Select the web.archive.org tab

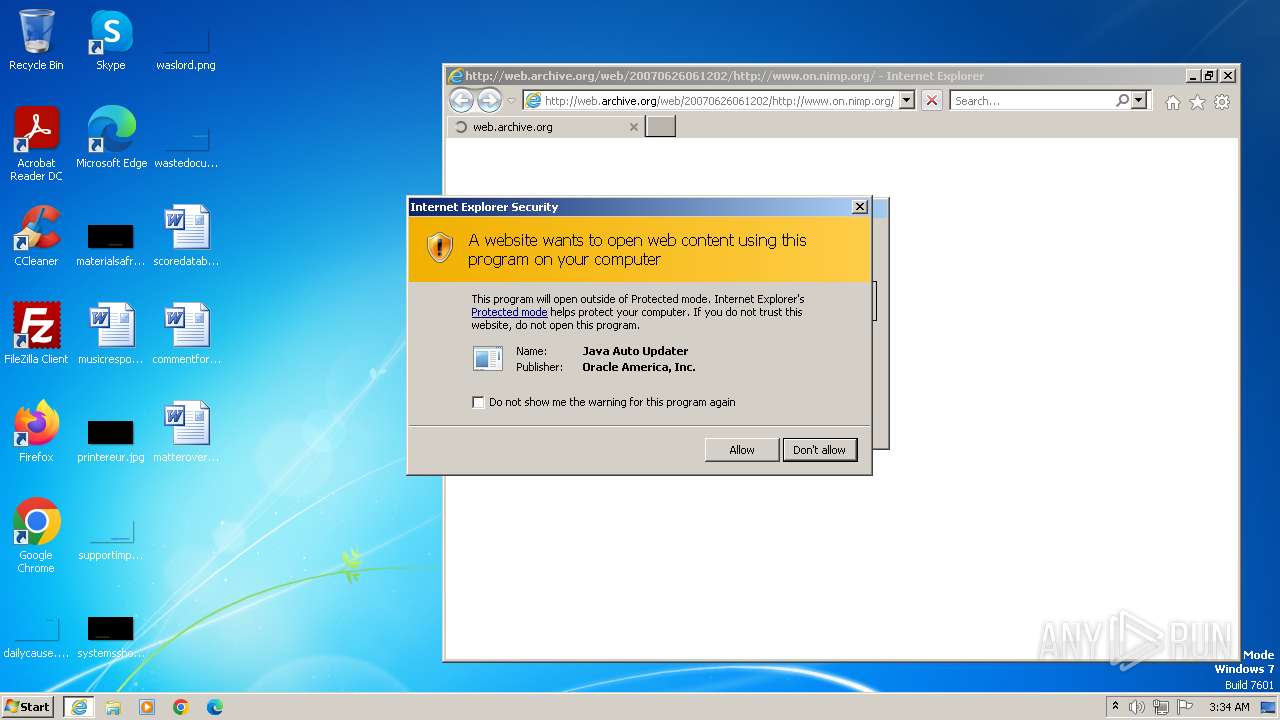(545, 127)
